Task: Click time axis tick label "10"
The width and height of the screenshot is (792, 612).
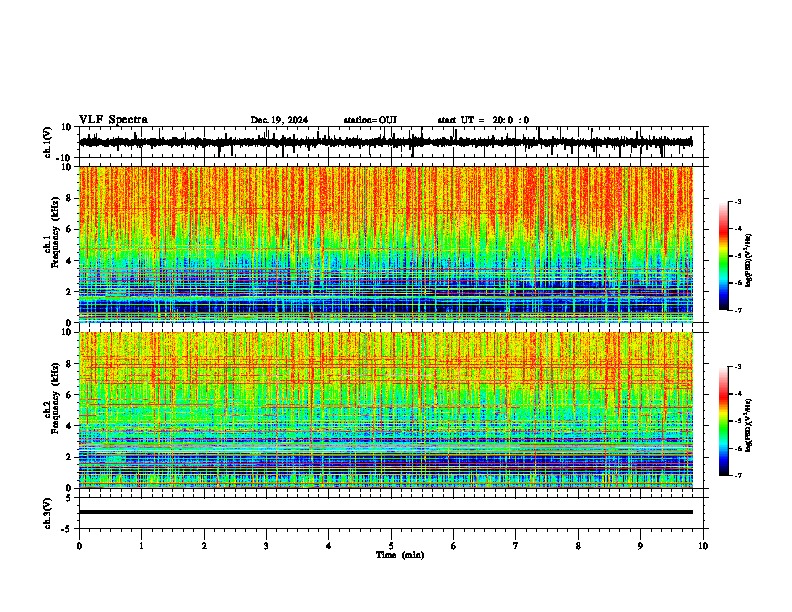Action: click(703, 546)
